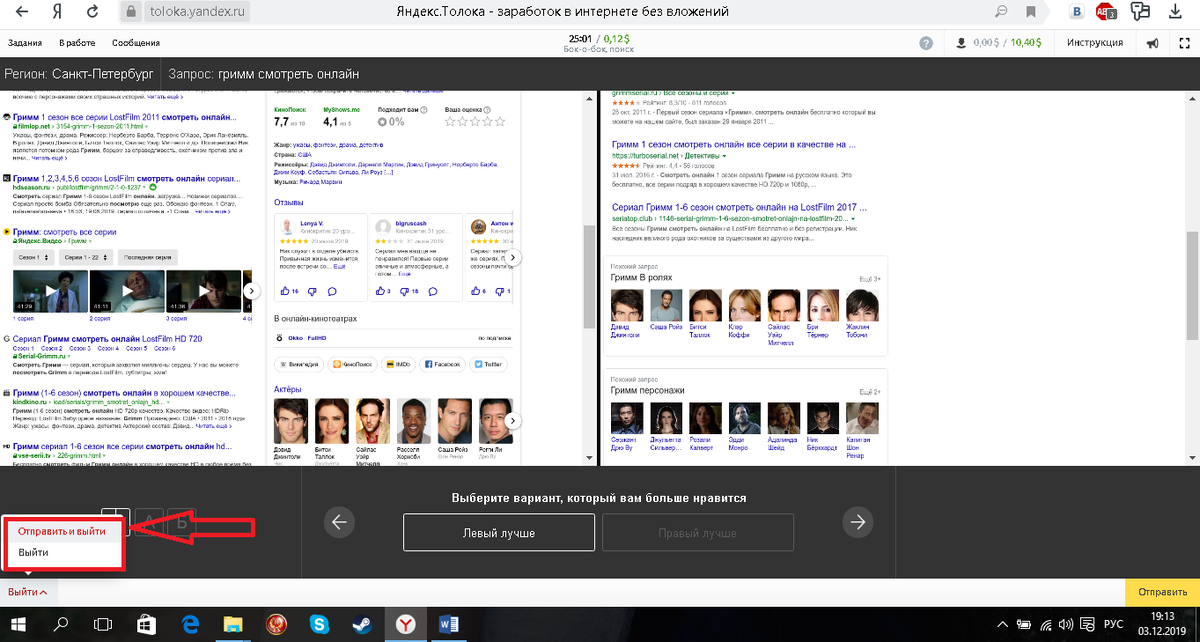The image size is (1200, 642).
Task: Open the Yandex home Я button
Action: click(x=57, y=12)
